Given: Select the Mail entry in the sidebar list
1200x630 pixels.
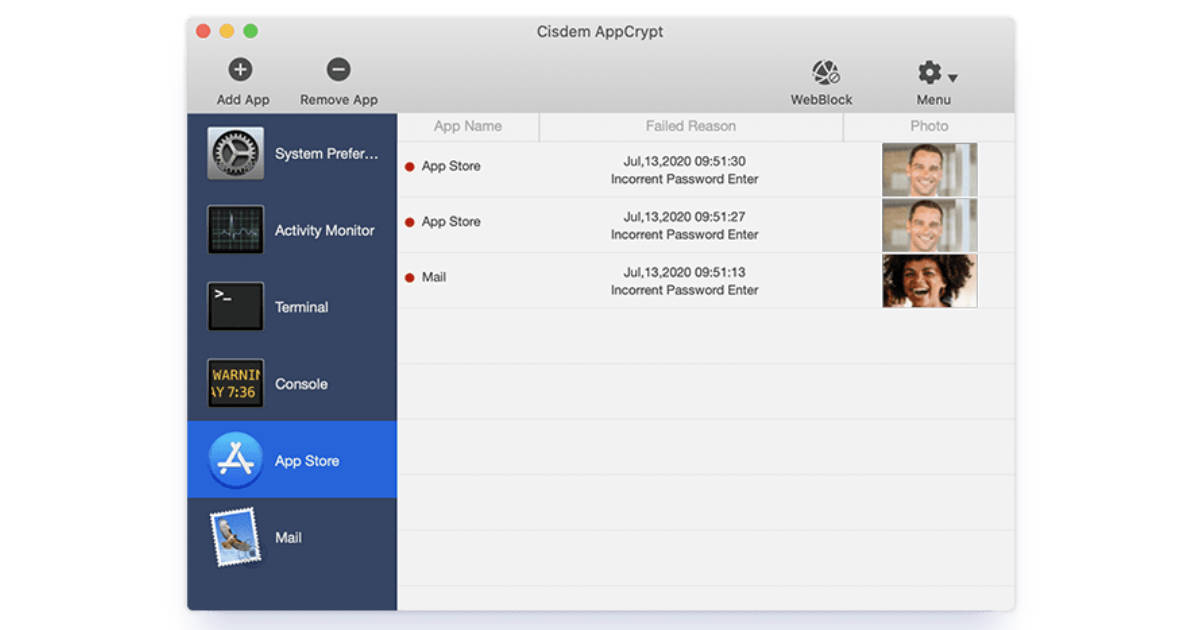Looking at the screenshot, I should click(290, 536).
